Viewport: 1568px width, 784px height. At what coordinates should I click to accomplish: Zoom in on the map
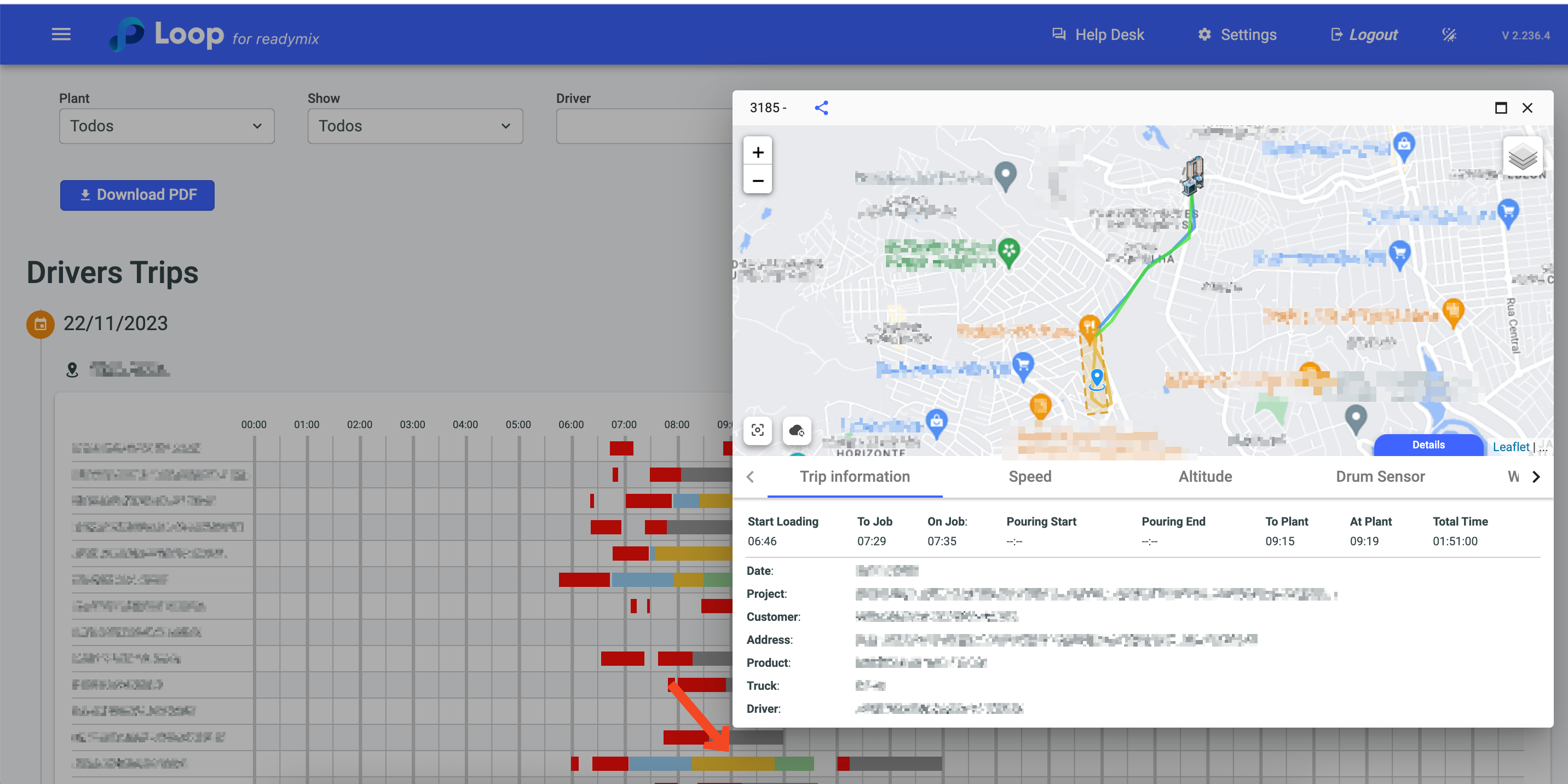pyautogui.click(x=757, y=152)
